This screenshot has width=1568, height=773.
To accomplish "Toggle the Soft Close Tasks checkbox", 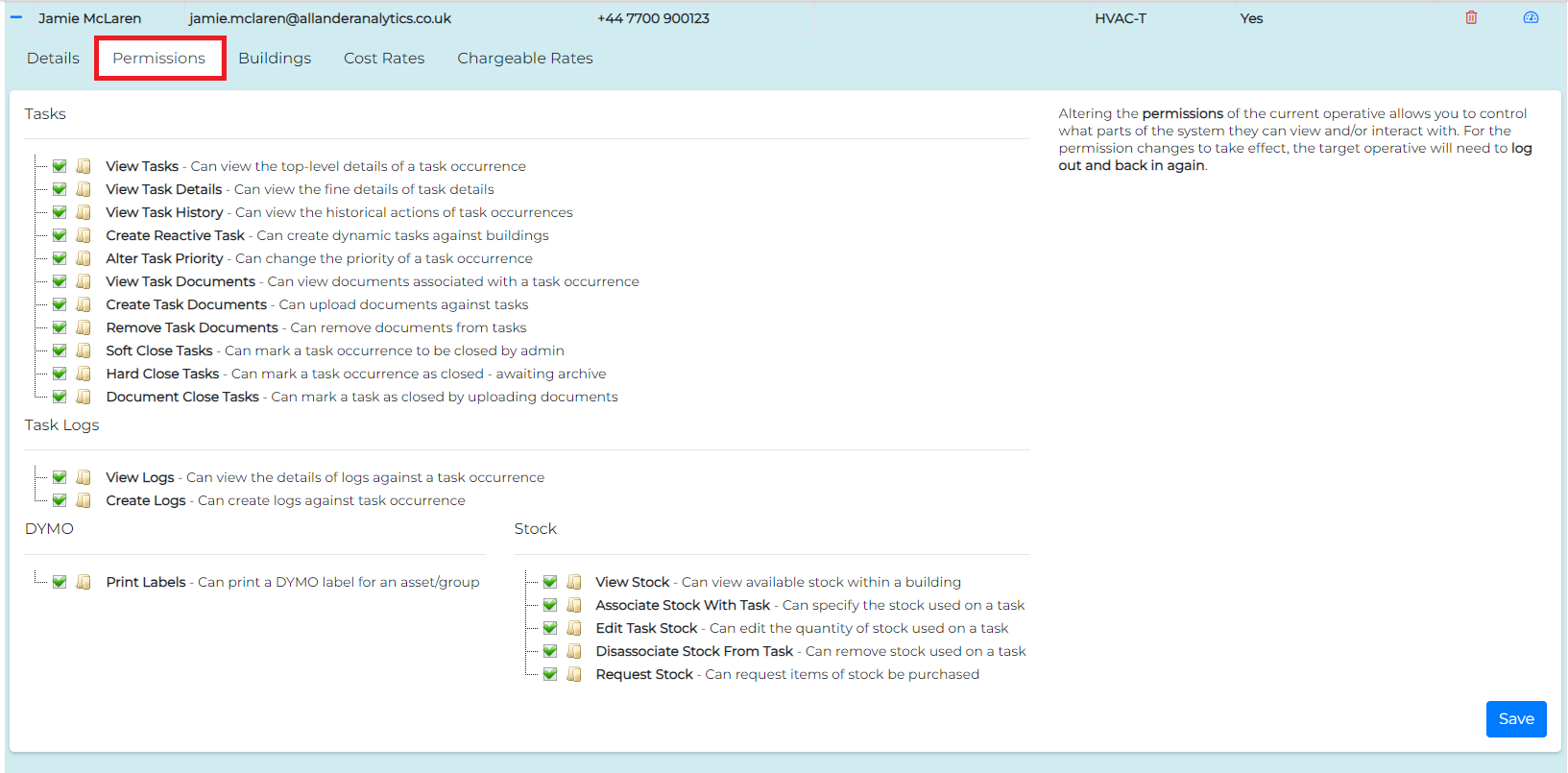I will click(x=60, y=350).
